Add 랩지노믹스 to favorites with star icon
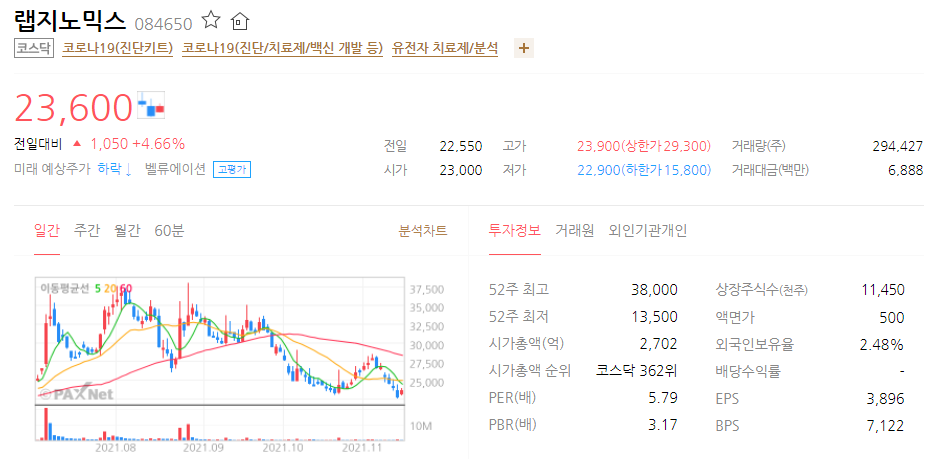 [x=211, y=21]
